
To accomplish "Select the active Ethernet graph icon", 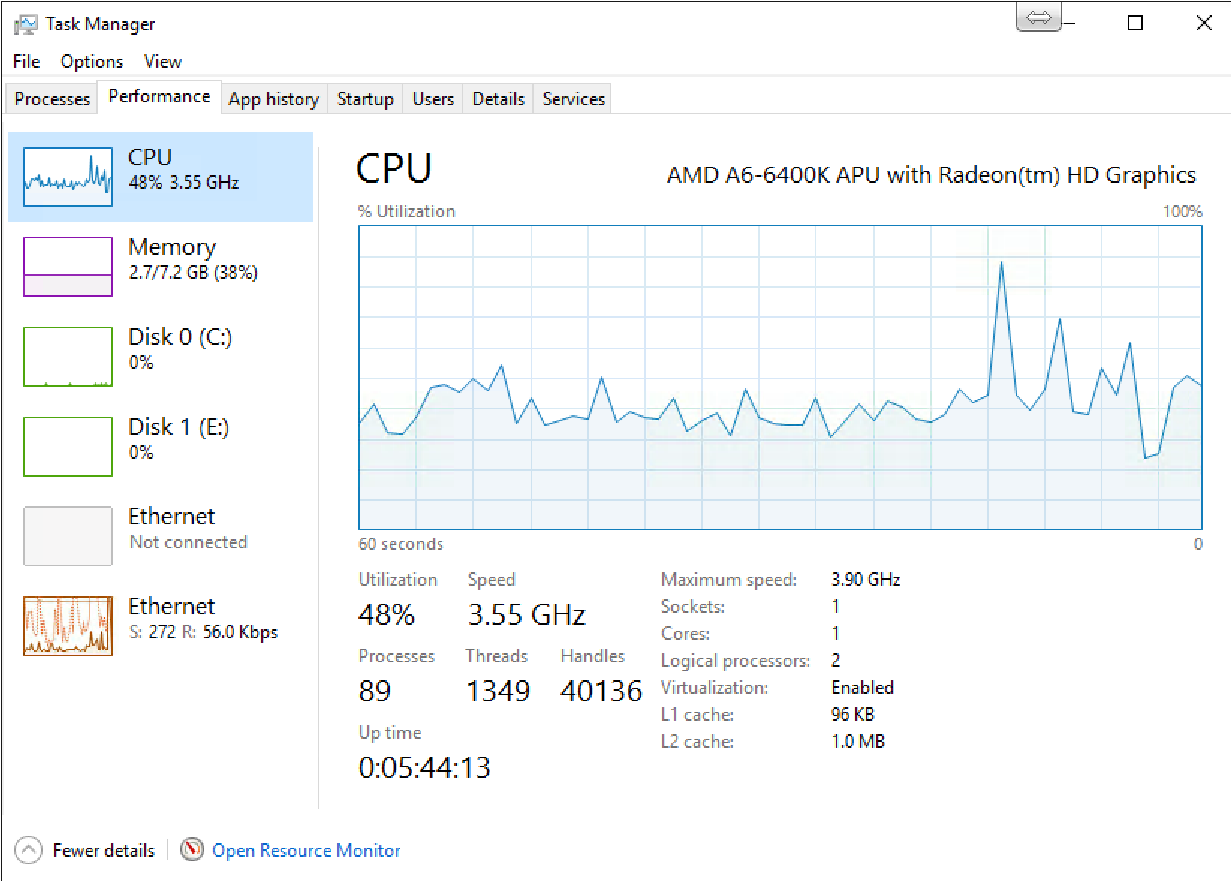I will click(68, 626).
